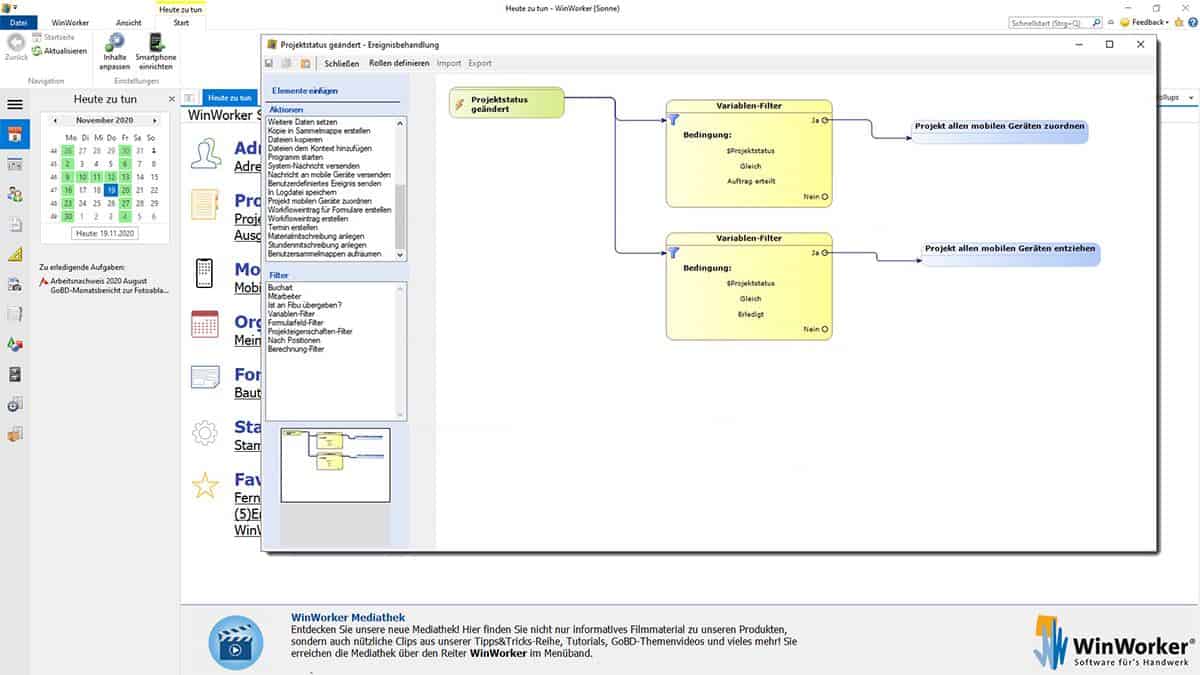The image size is (1200, 675).
Task: Click the Smartphone einrichten icon
Action: pyautogui.click(x=156, y=42)
